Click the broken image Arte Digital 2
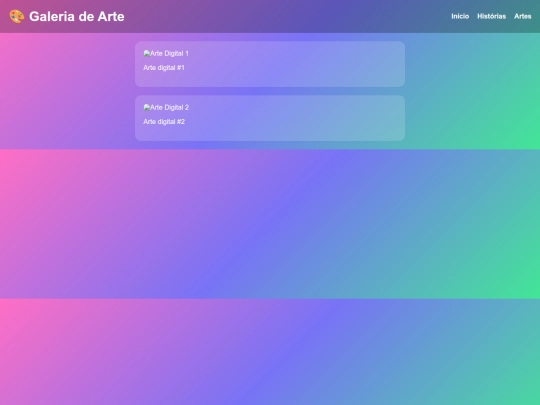Screen dimensions: 540x405 (166, 107)
